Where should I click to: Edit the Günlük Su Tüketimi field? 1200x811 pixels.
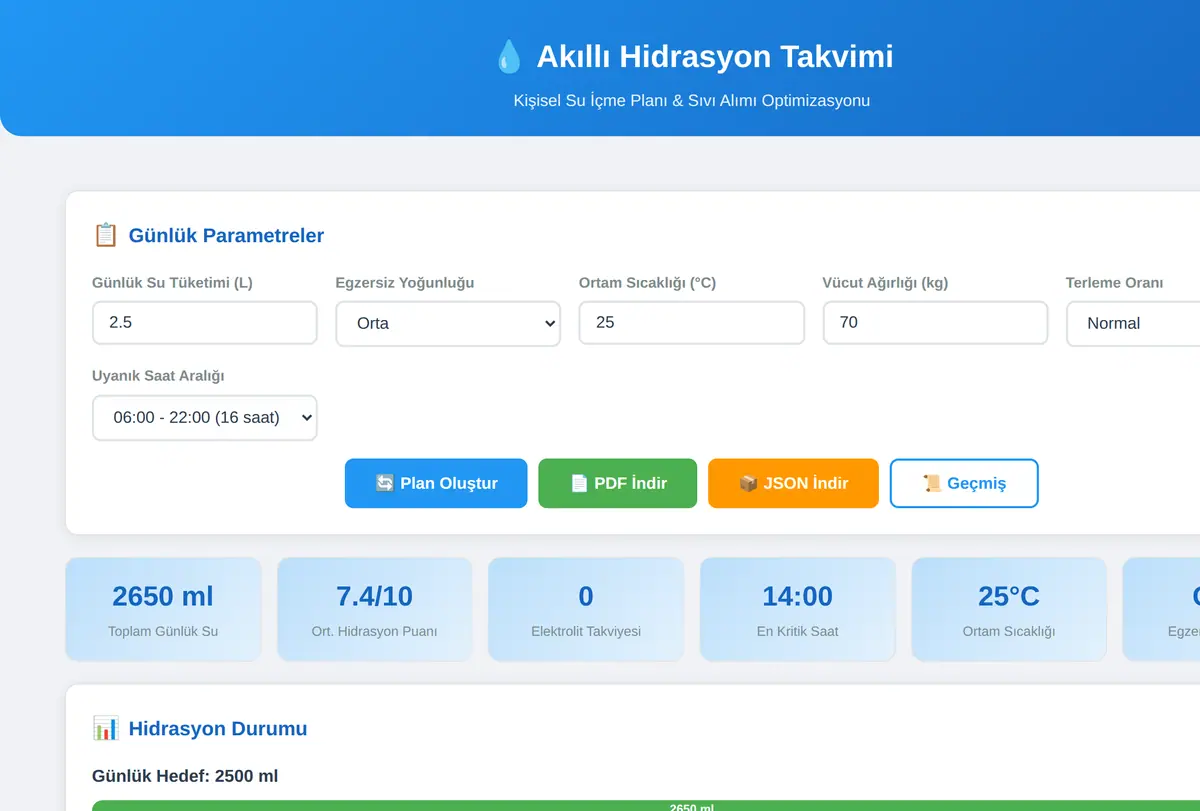(205, 323)
